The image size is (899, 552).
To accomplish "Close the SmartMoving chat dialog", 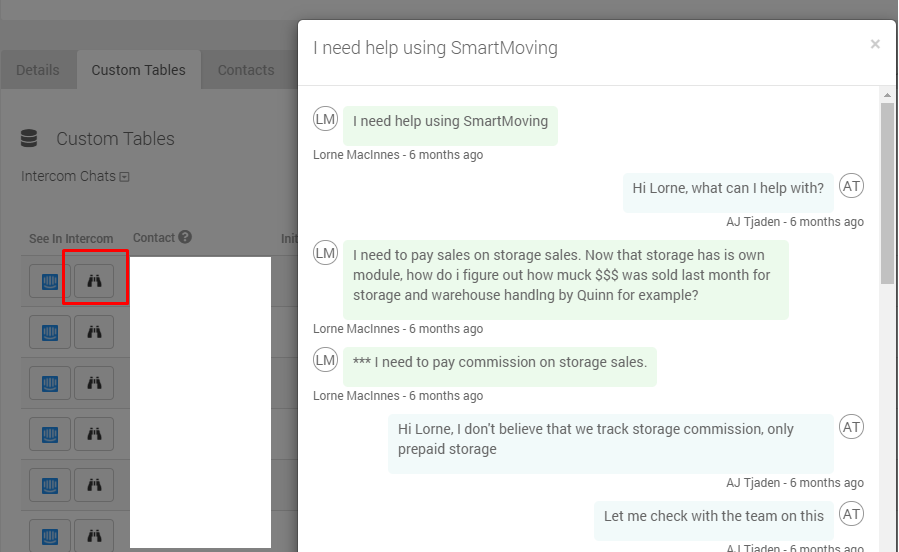I will tap(875, 44).
